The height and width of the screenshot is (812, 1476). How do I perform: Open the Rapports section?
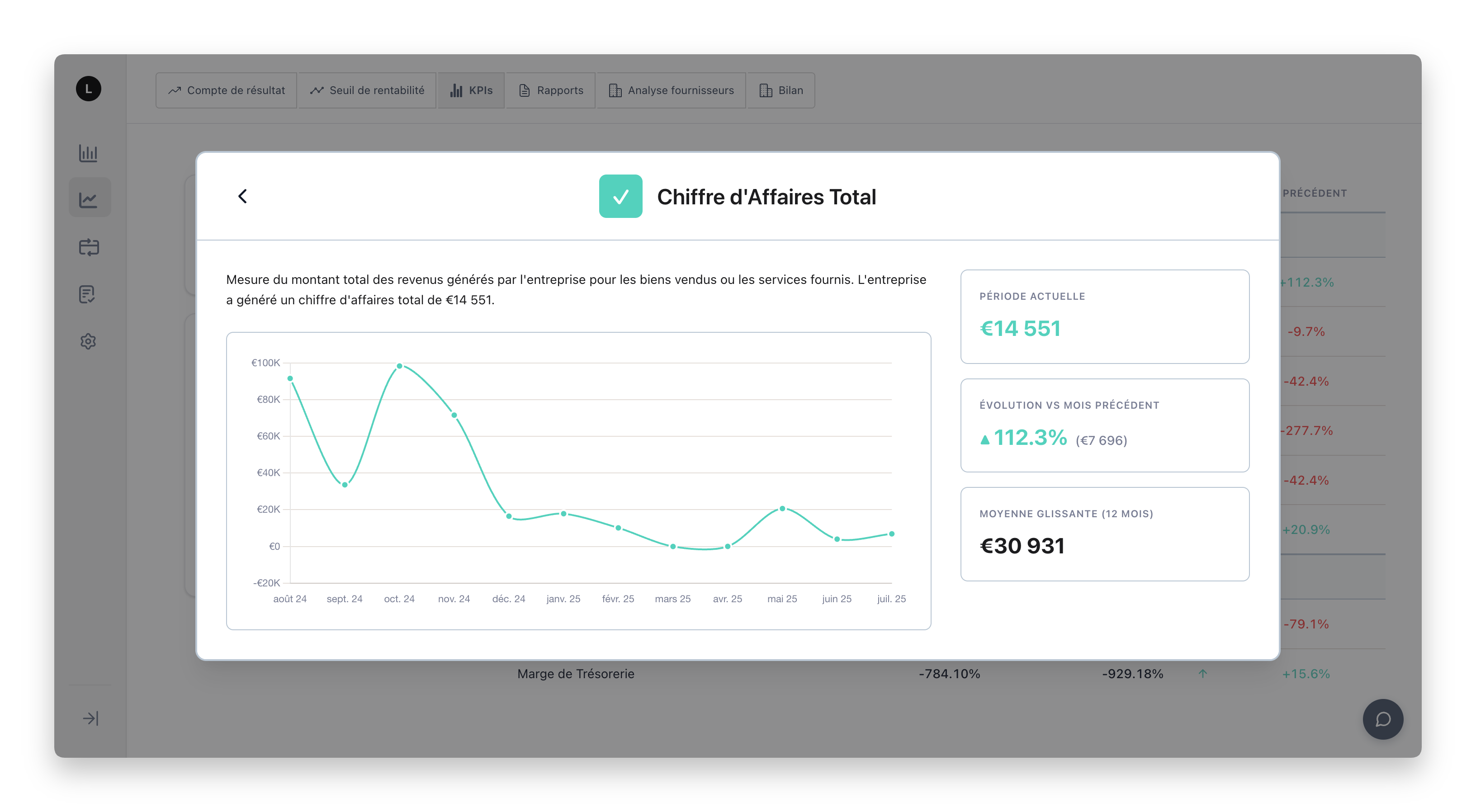pyautogui.click(x=550, y=90)
